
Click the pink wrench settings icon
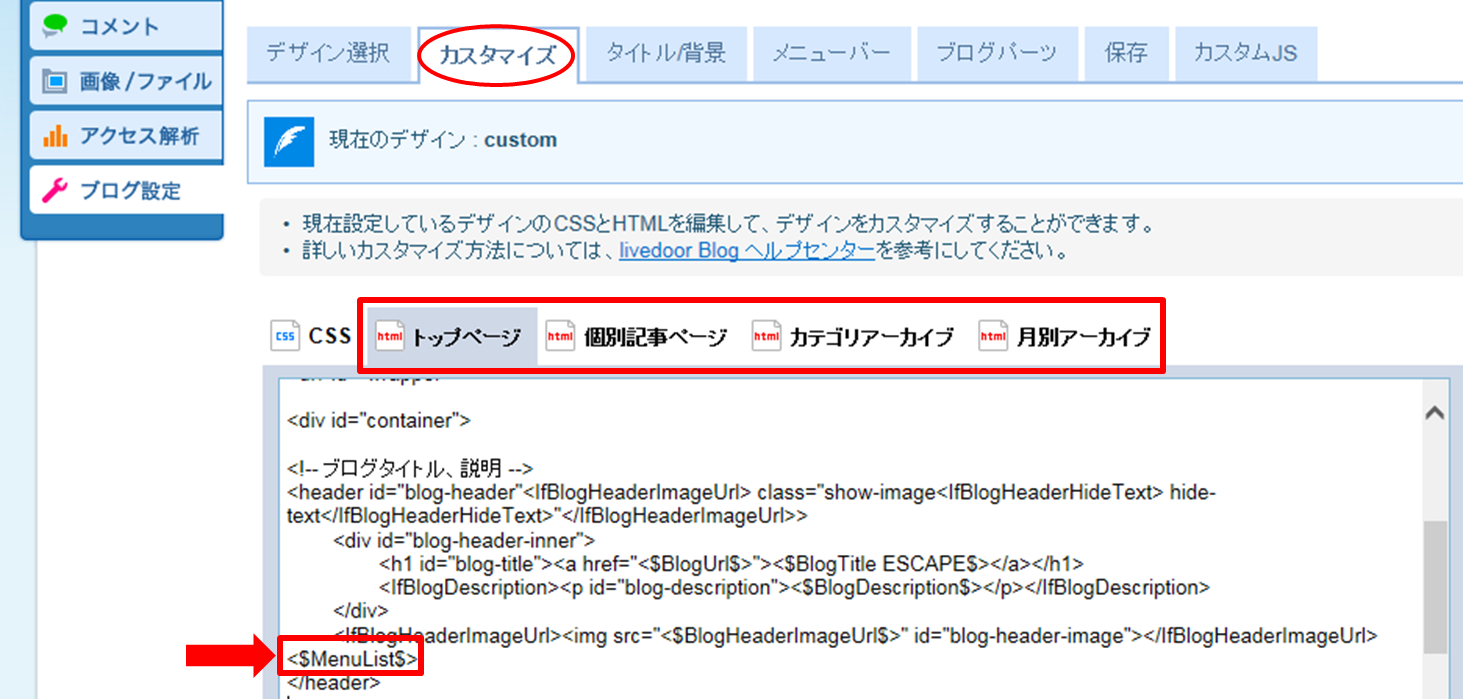(x=54, y=189)
